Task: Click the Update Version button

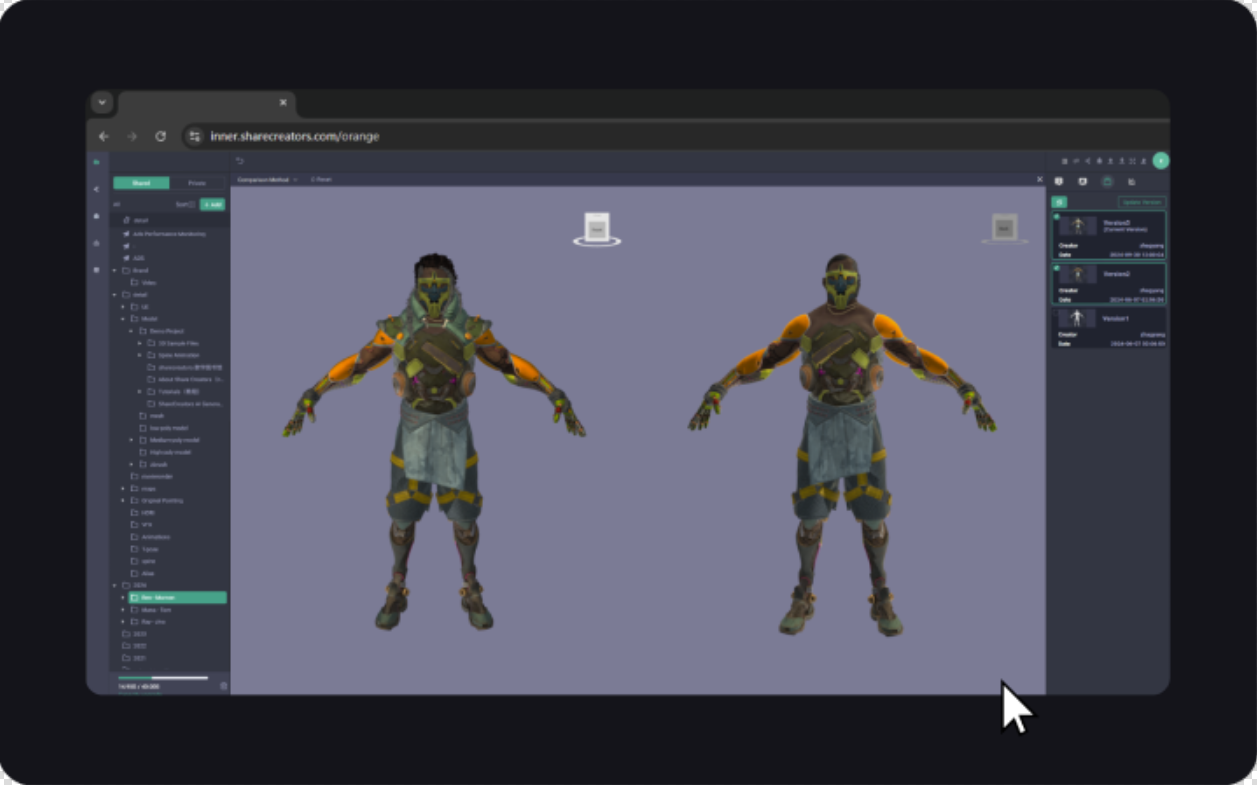Action: (1141, 202)
